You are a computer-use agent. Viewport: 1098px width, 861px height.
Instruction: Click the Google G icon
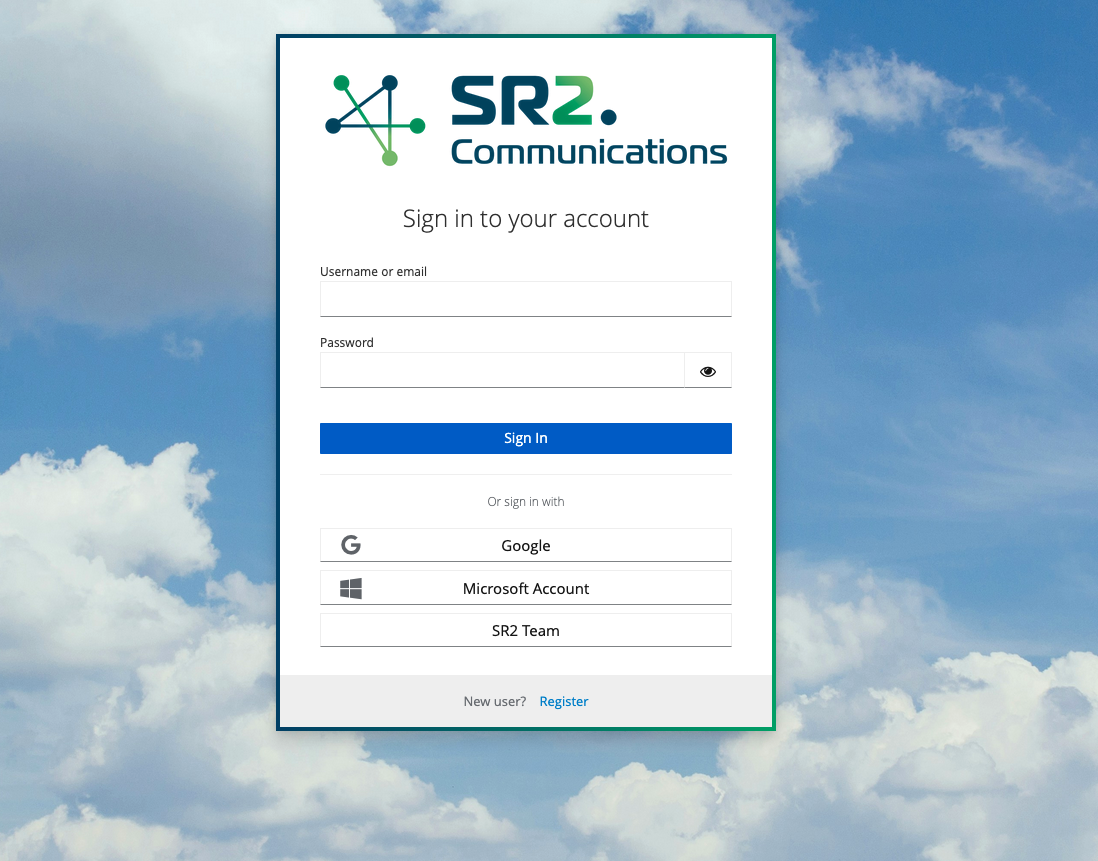(x=351, y=545)
